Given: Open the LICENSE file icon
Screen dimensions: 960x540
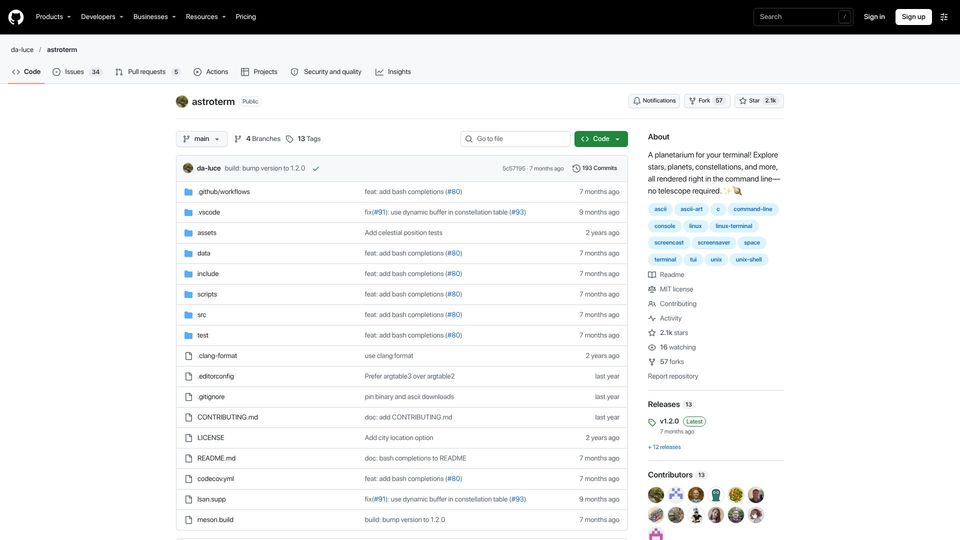Looking at the screenshot, I should pos(189,438).
